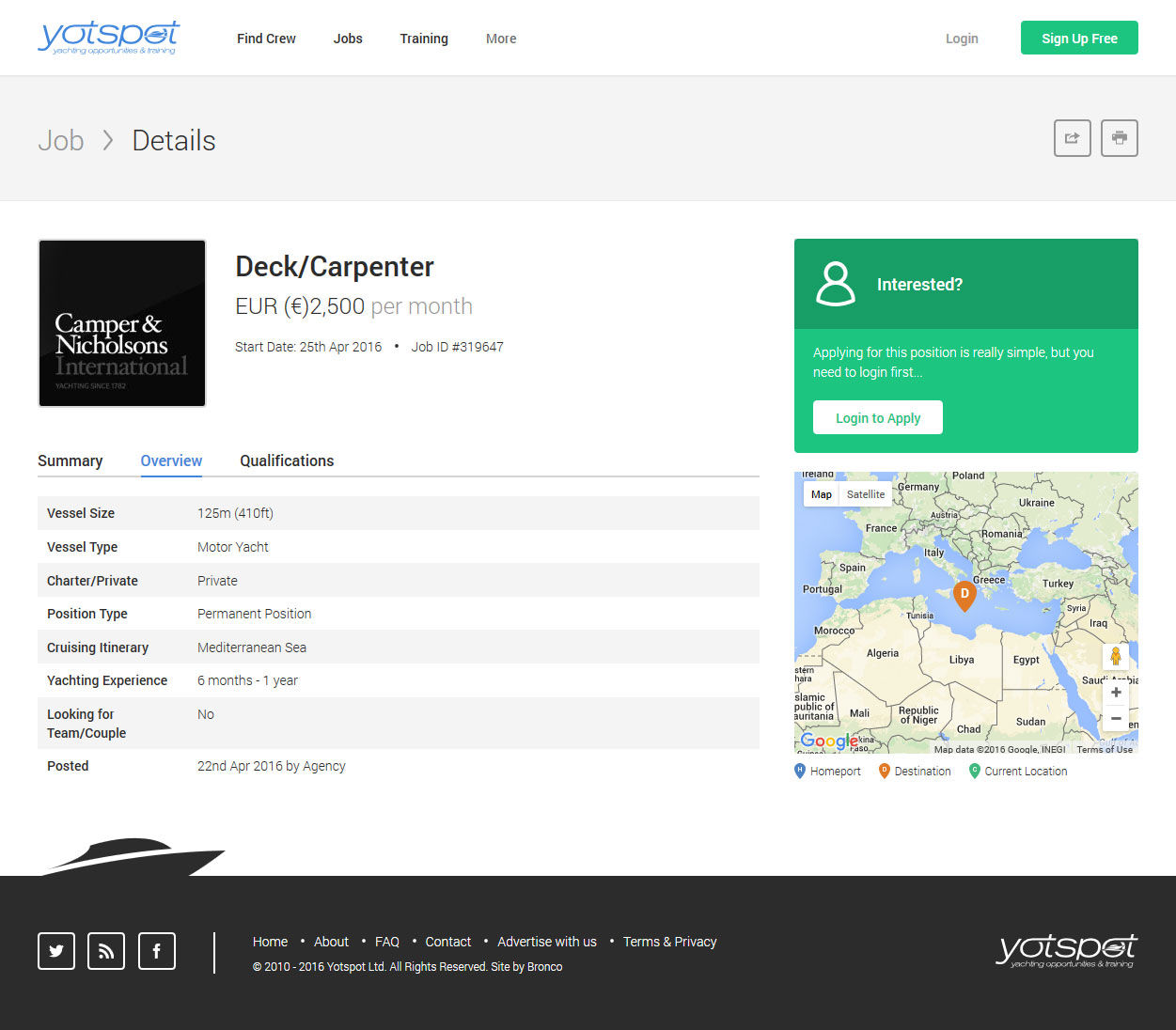1176x1030 pixels.
Task: Switch the map to Map view
Action: pos(822,494)
